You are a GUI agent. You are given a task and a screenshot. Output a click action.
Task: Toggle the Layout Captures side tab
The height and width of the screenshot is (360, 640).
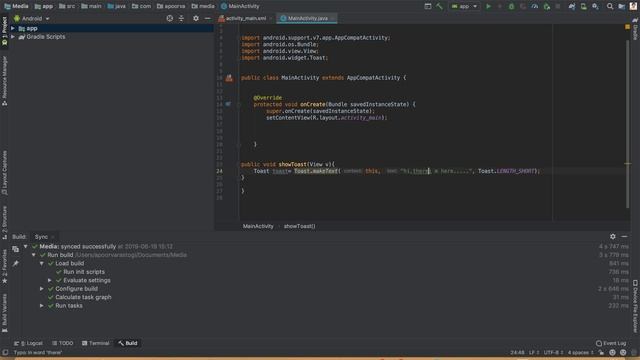[4, 173]
